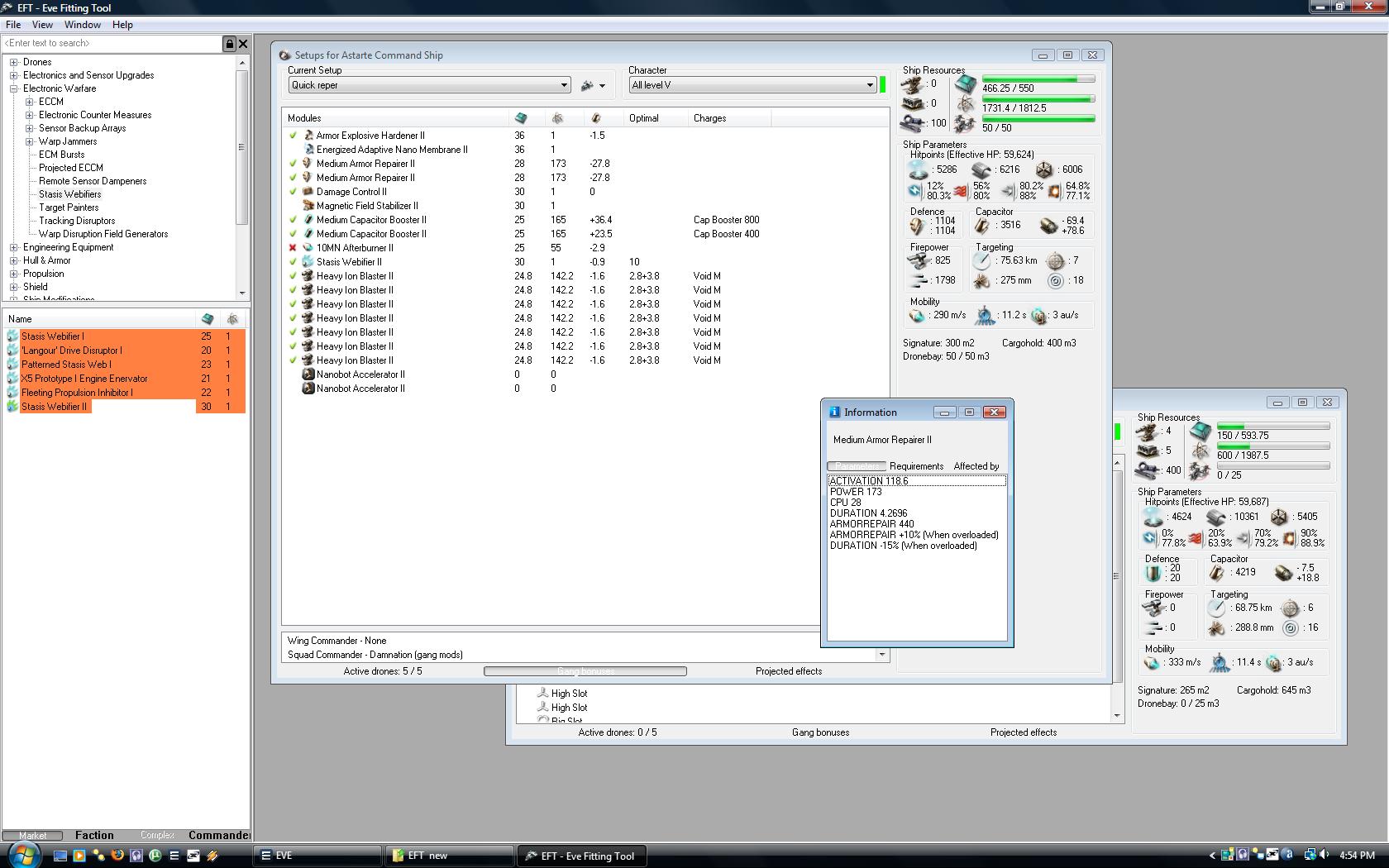The width and height of the screenshot is (1389, 868).
Task: Switch the browser to the Commander list
Action: click(219, 836)
